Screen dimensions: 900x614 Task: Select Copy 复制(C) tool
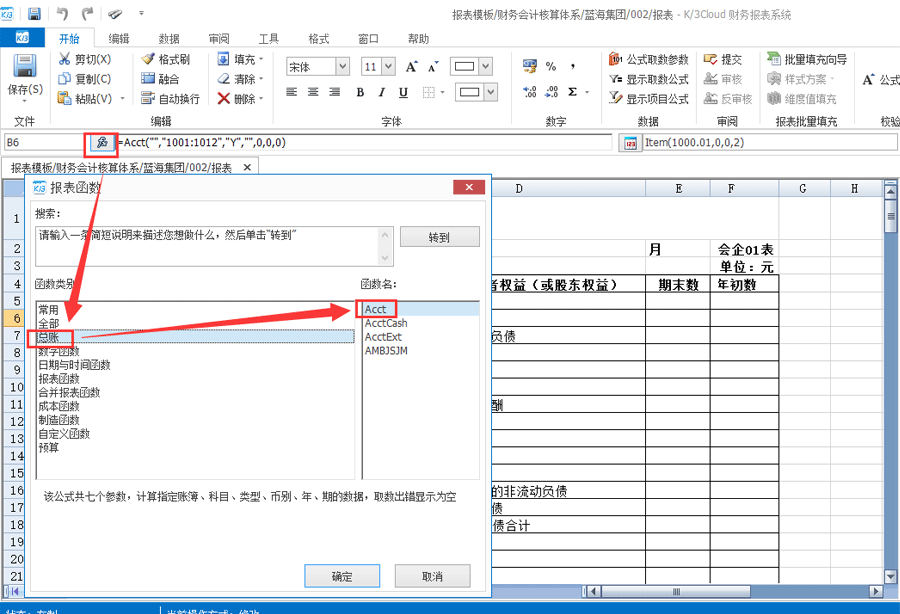[x=85, y=79]
